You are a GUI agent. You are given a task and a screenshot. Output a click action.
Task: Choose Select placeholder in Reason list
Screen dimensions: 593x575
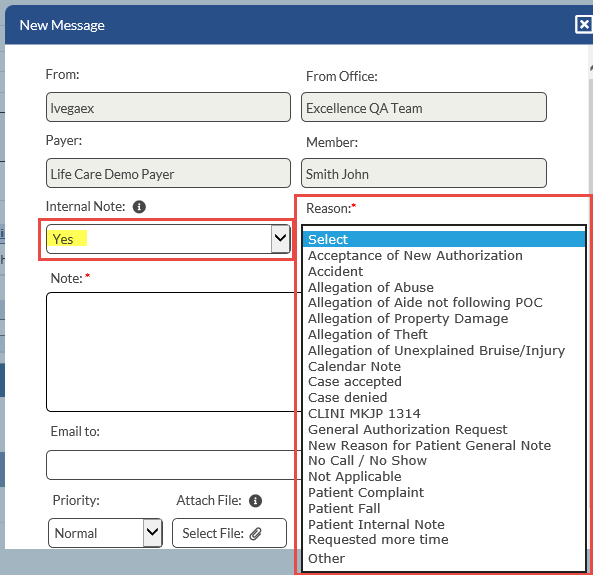pos(444,239)
